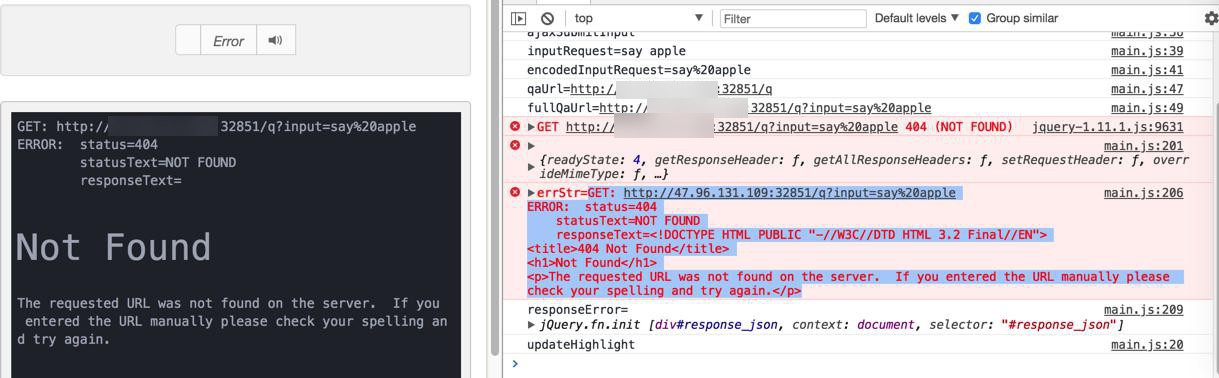Open main.js:47 source link
Viewport: 1219px width, 378px height.
pyautogui.click(x=1147, y=89)
